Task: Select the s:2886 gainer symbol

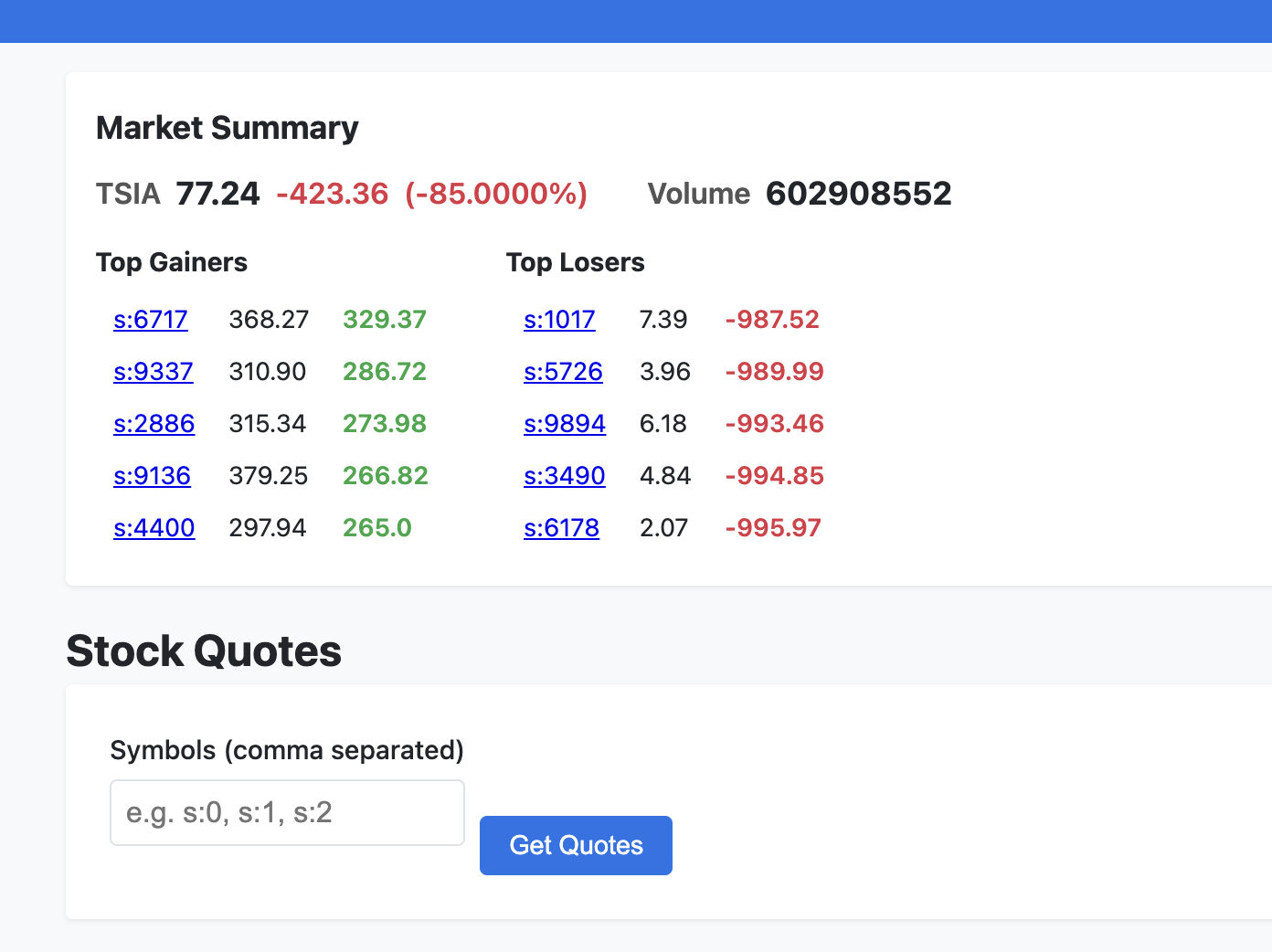Action: (154, 424)
